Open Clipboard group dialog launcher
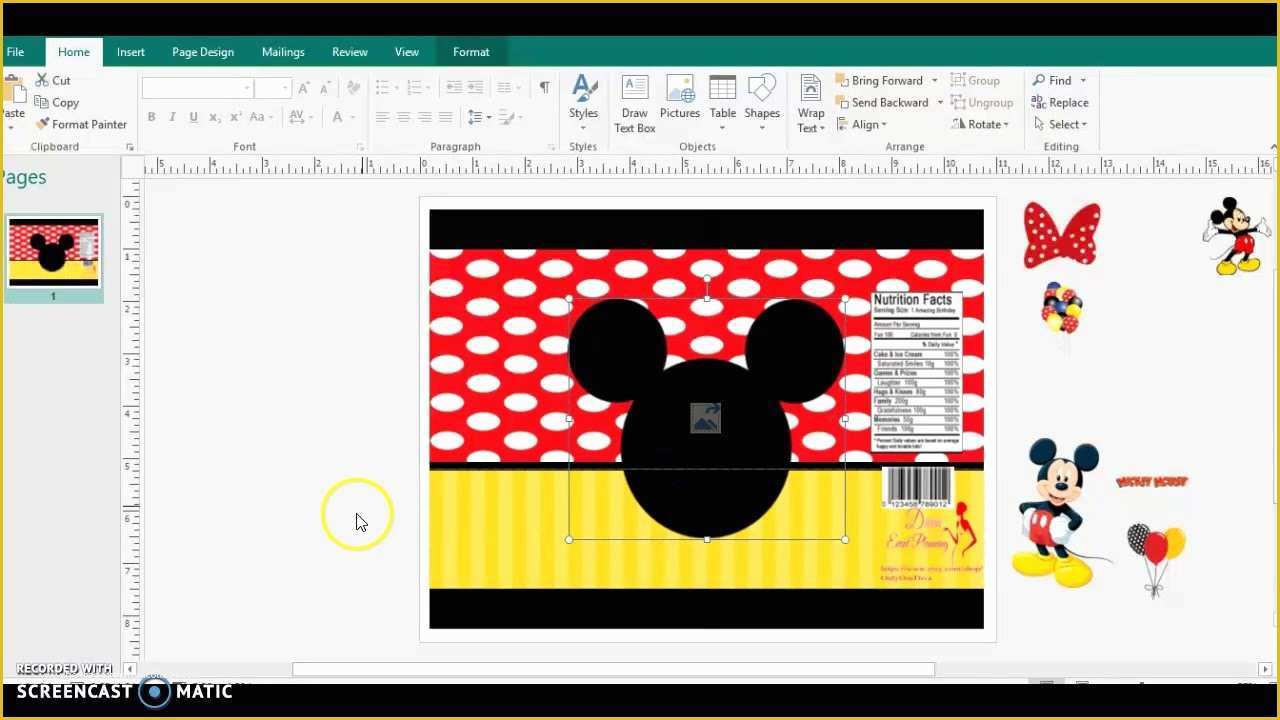Screen dimensions: 1280x720 point(130,147)
